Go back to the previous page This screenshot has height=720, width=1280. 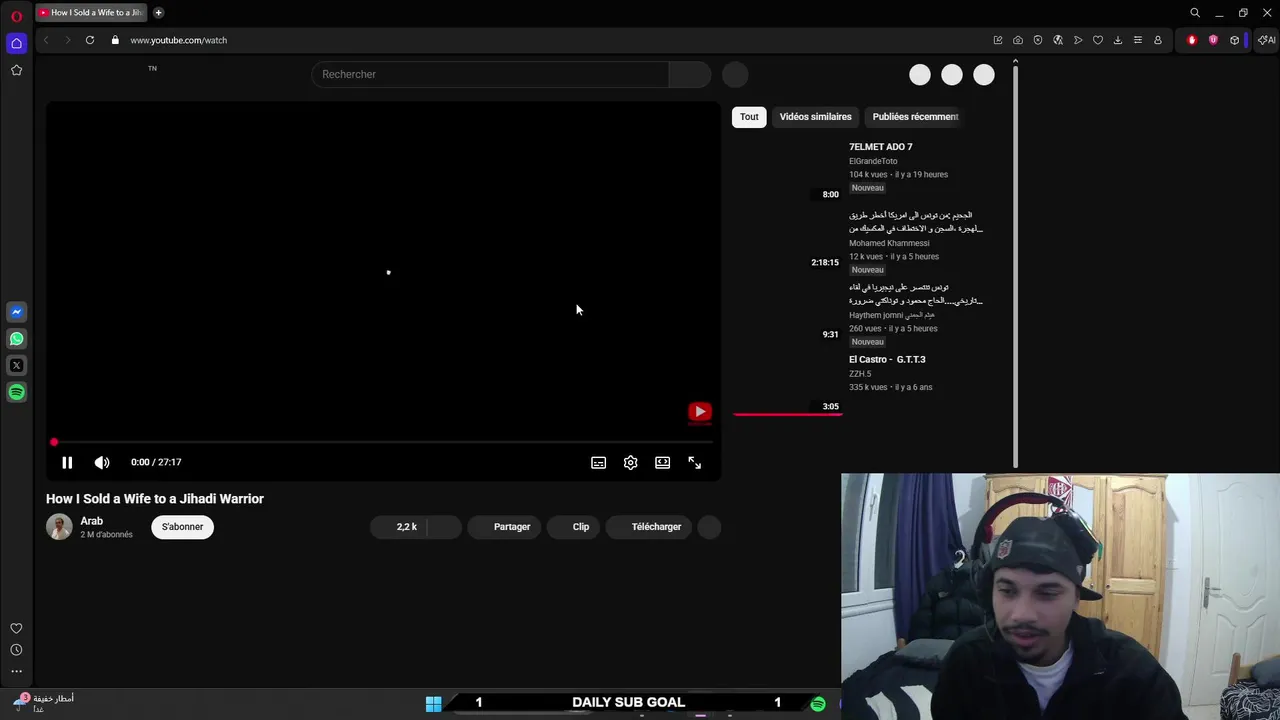point(46,40)
